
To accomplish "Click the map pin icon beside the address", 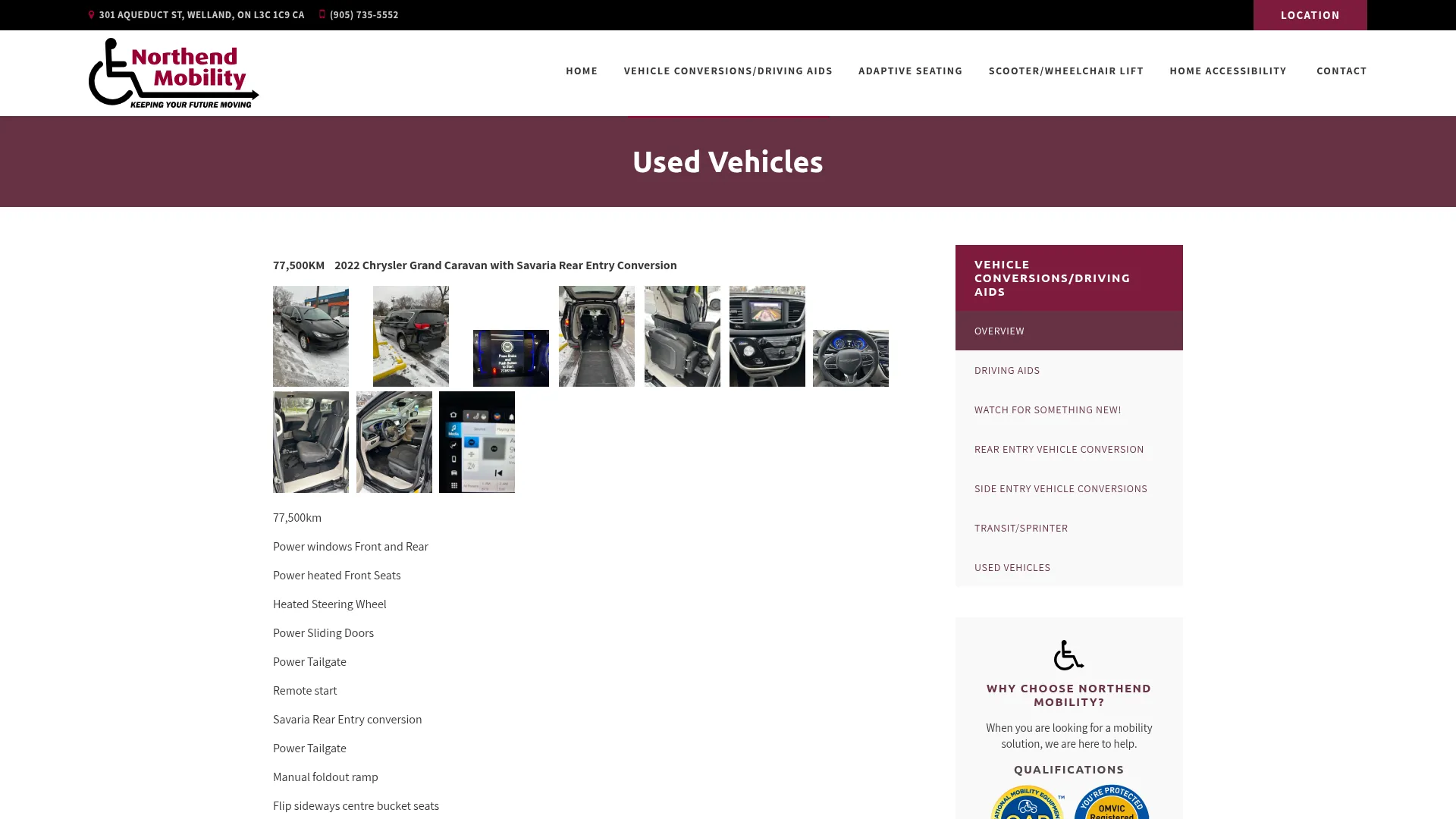I will point(91,14).
